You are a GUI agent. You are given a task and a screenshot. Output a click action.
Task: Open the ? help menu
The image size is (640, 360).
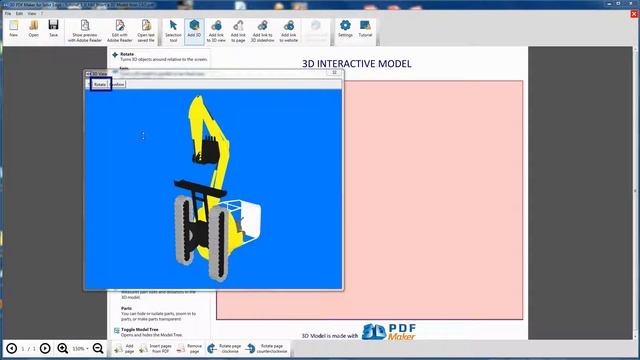[42, 13]
